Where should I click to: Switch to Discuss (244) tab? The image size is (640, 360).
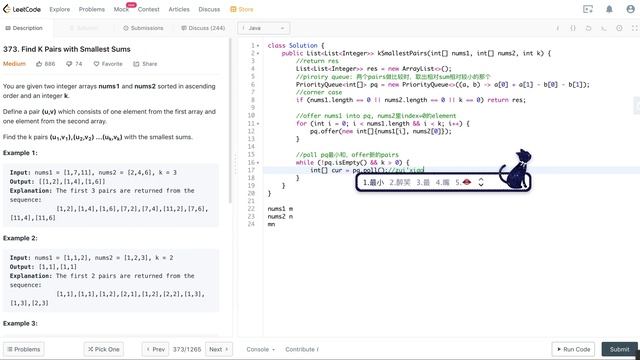tap(203, 28)
